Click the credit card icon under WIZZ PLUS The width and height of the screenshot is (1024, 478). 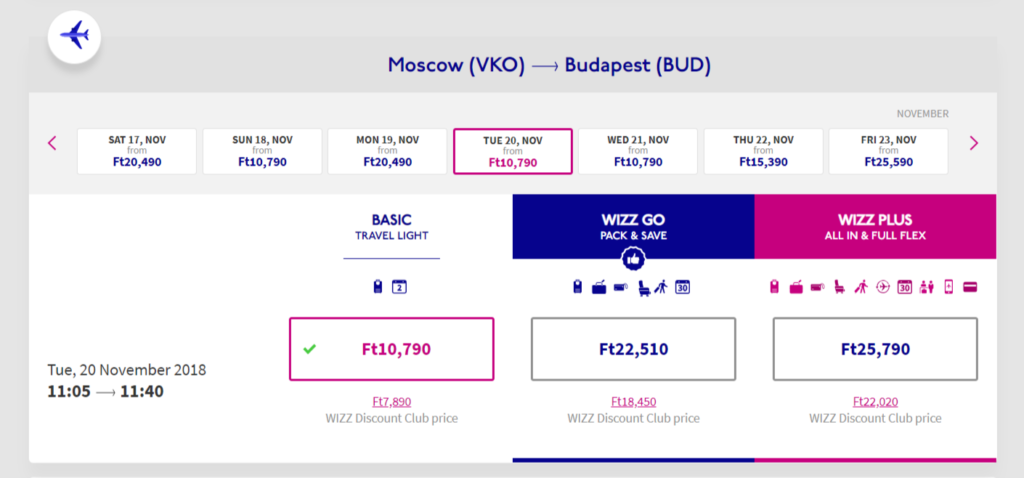coord(970,287)
